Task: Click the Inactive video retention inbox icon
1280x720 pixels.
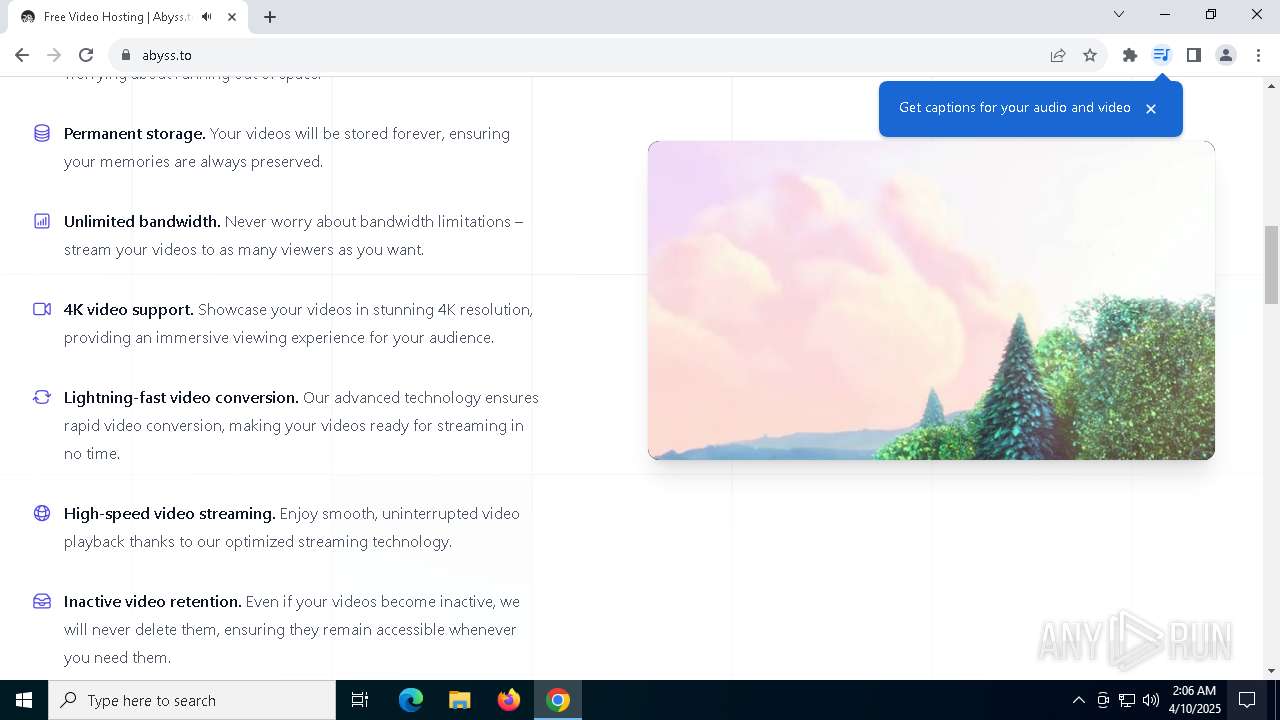Action: (42, 601)
